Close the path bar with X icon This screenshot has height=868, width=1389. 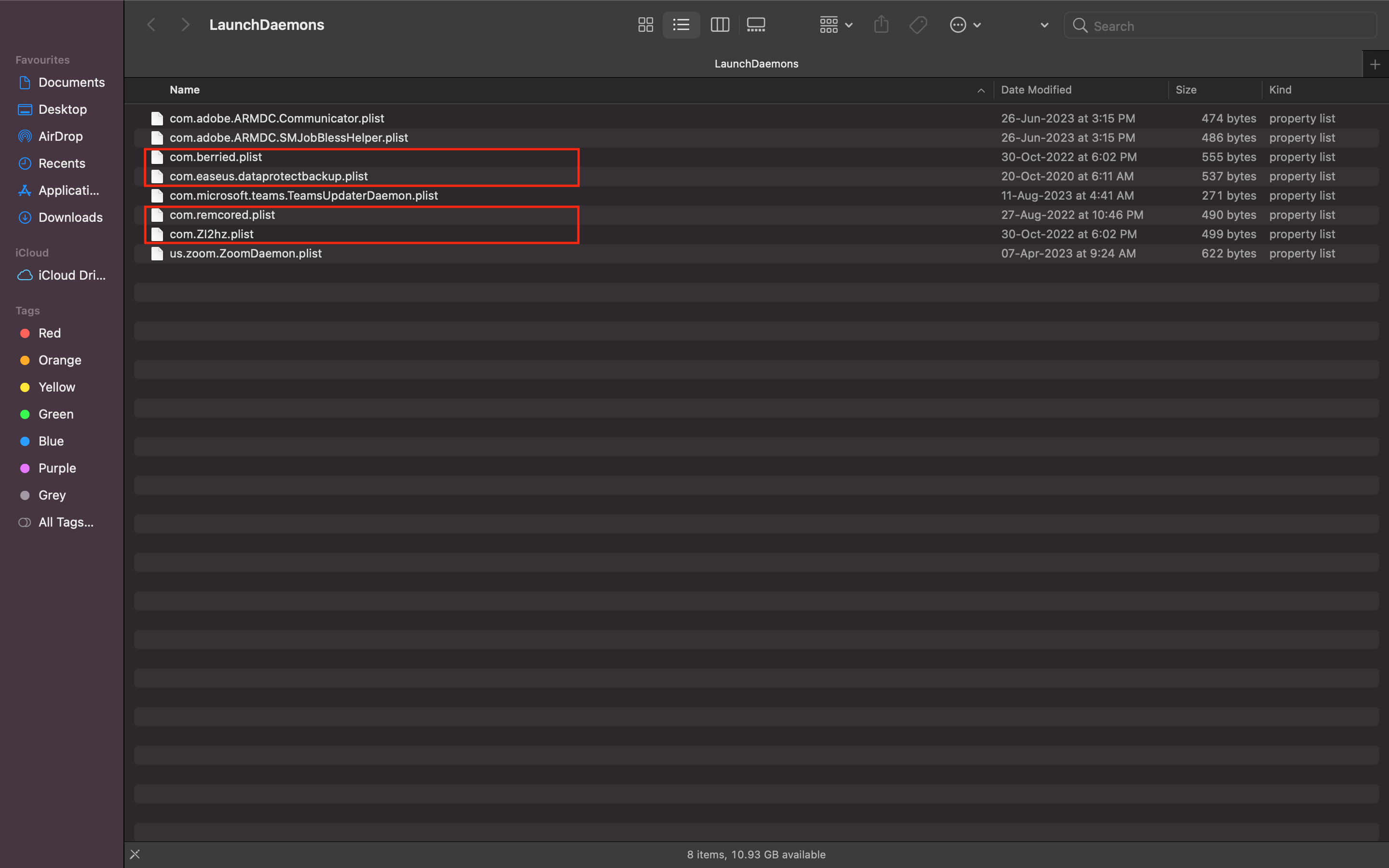pyautogui.click(x=135, y=854)
